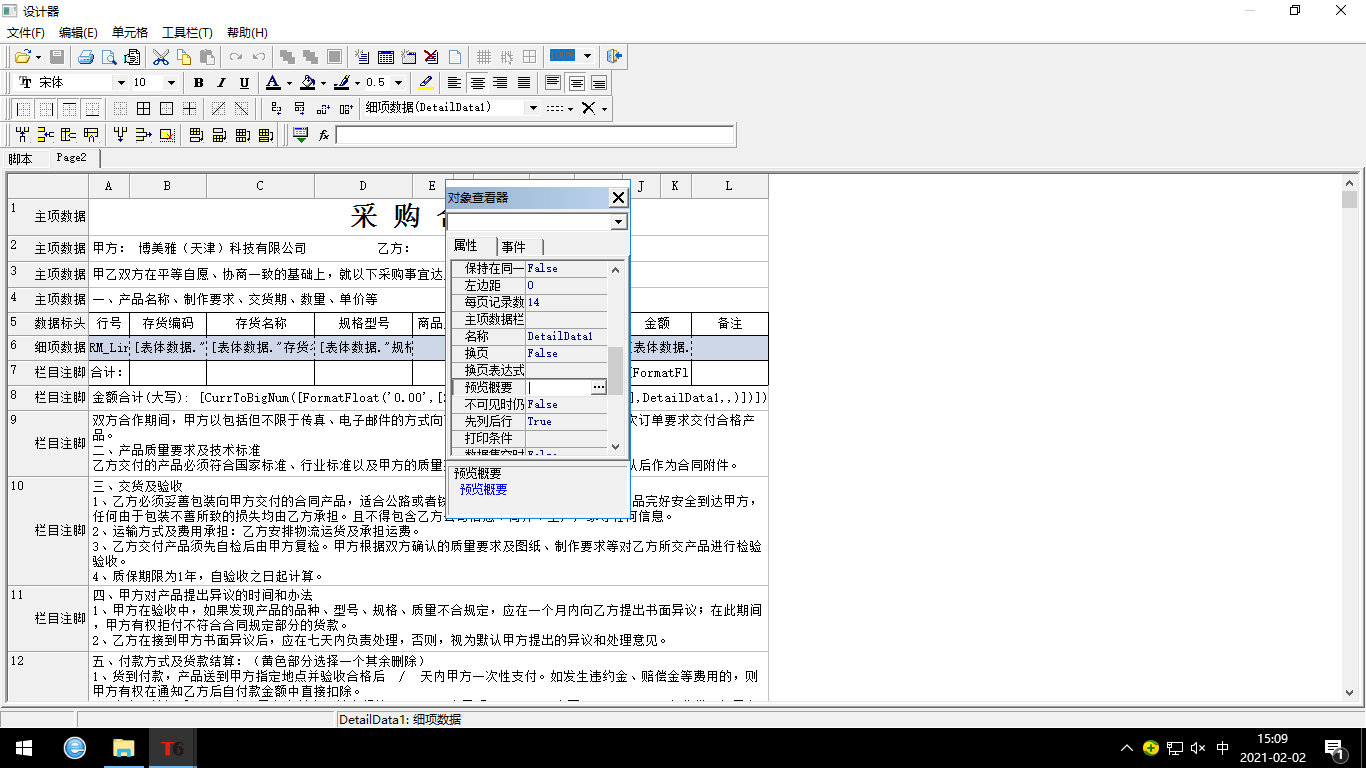Image resolution: width=1366 pixels, height=768 pixels.
Task: Select column header D
Action: click(363, 186)
